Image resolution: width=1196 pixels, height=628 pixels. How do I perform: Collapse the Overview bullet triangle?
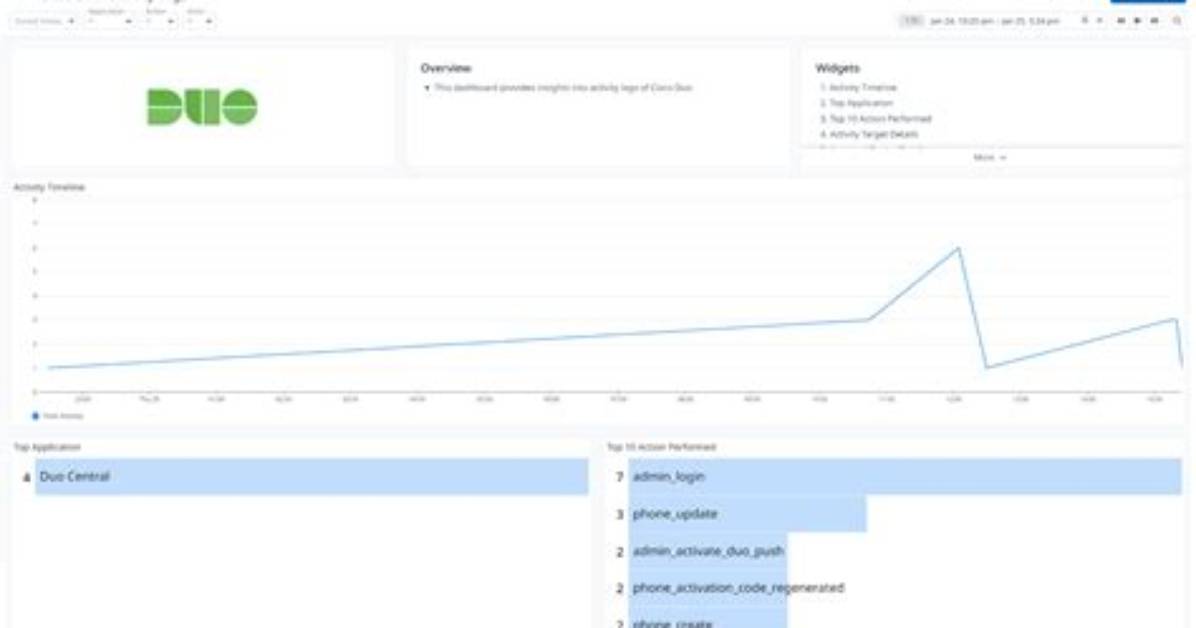point(427,88)
